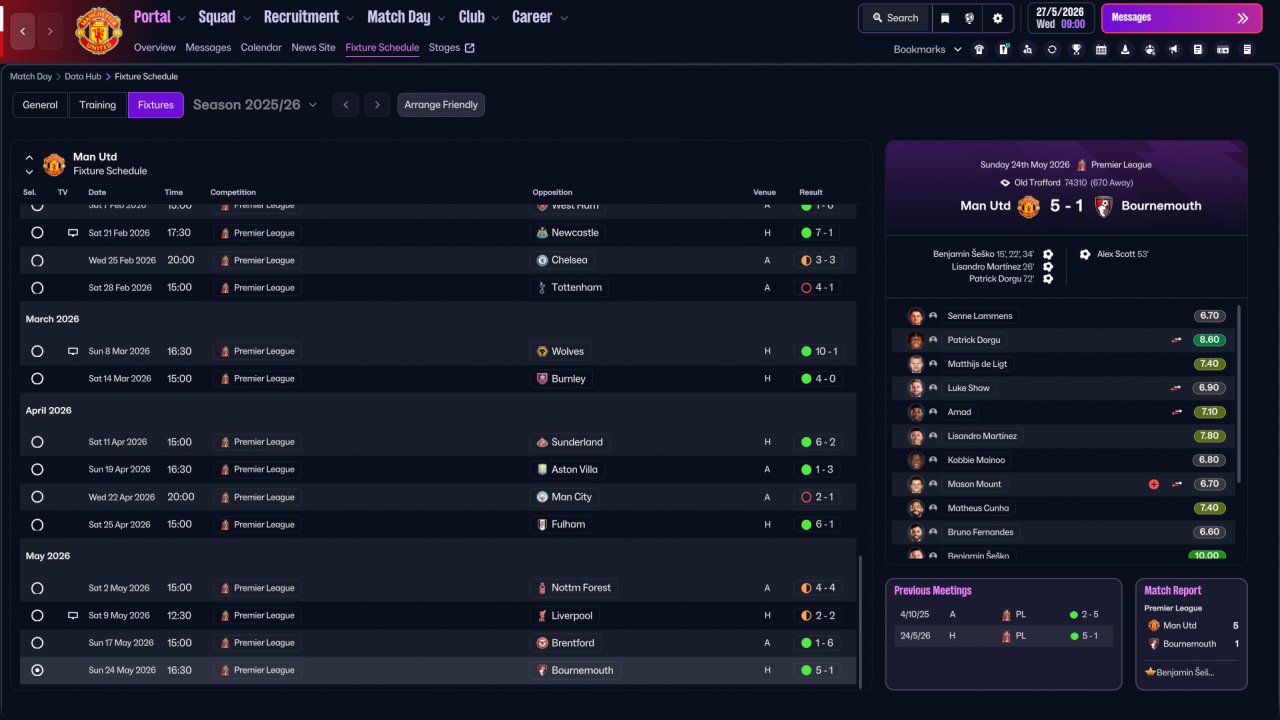Screen dimensions: 1280x720
Task: Open the Season 2025/26 dropdown
Action: (x=255, y=105)
